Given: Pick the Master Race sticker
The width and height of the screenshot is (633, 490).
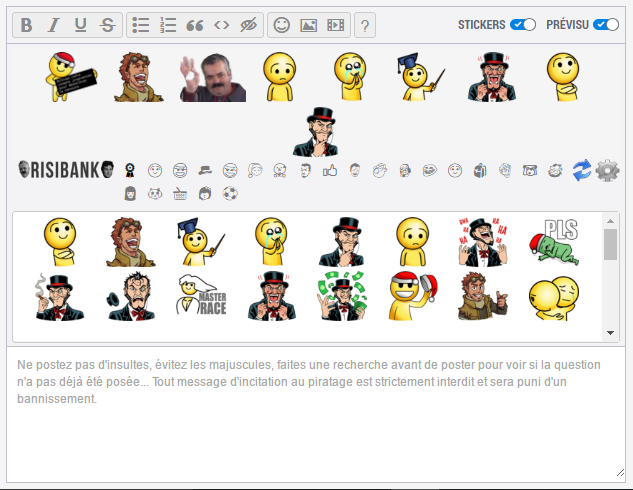Looking at the screenshot, I should 201,295.
